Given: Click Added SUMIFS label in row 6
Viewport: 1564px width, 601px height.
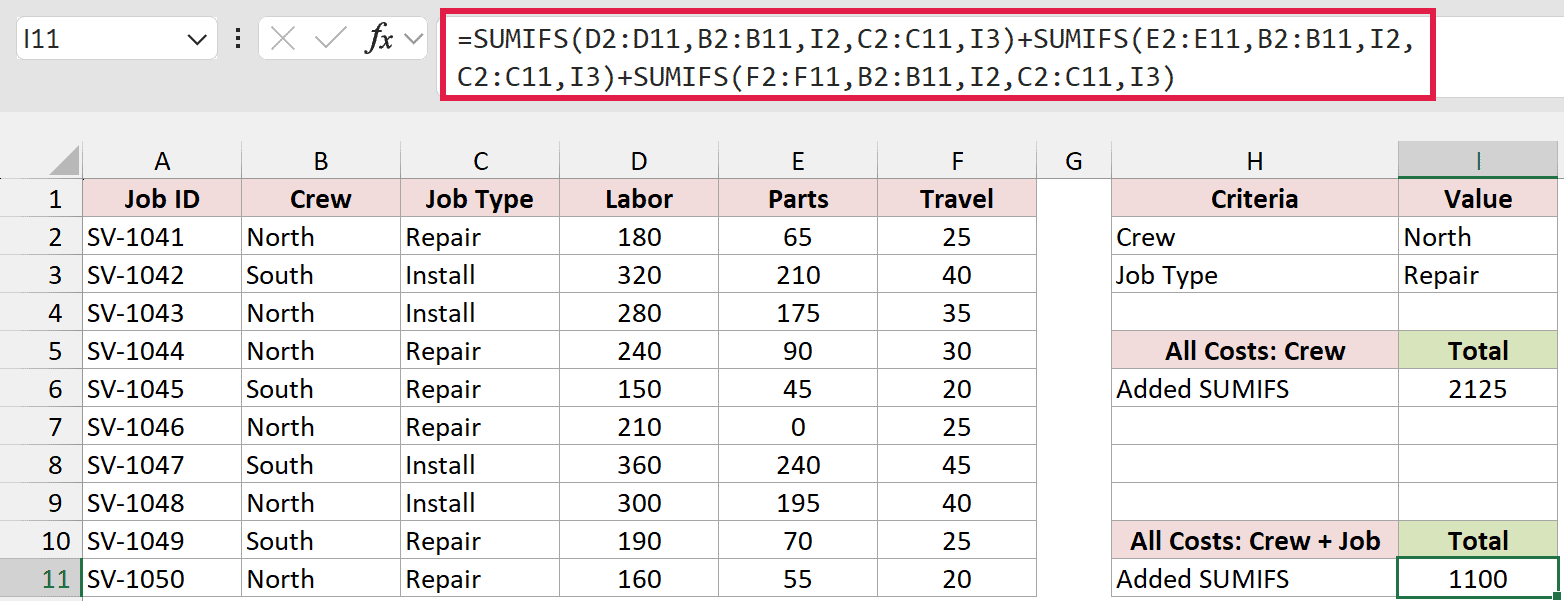Looking at the screenshot, I should coord(1255,389).
